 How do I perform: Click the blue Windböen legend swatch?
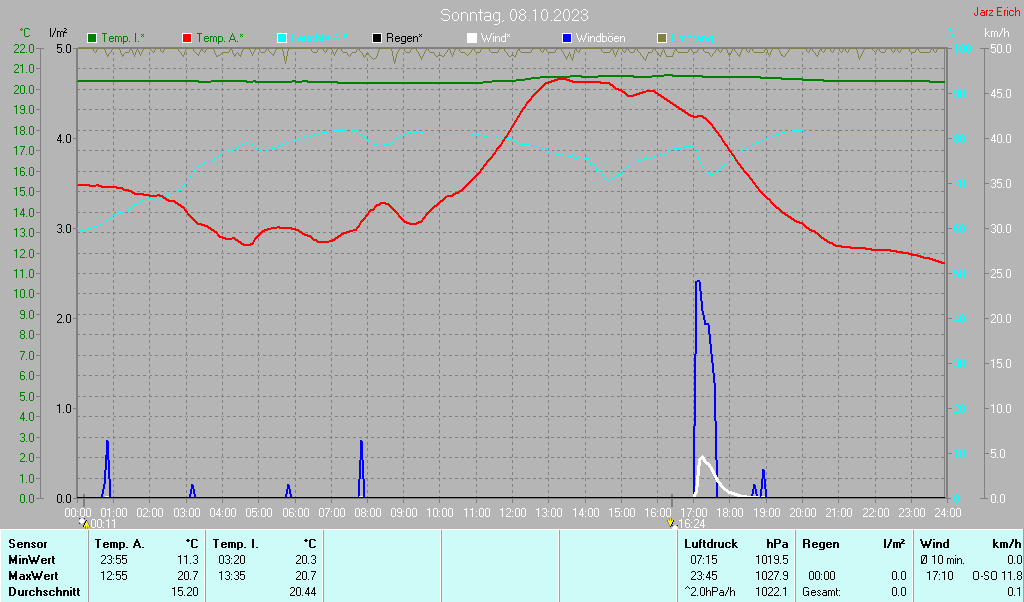pyautogui.click(x=567, y=39)
